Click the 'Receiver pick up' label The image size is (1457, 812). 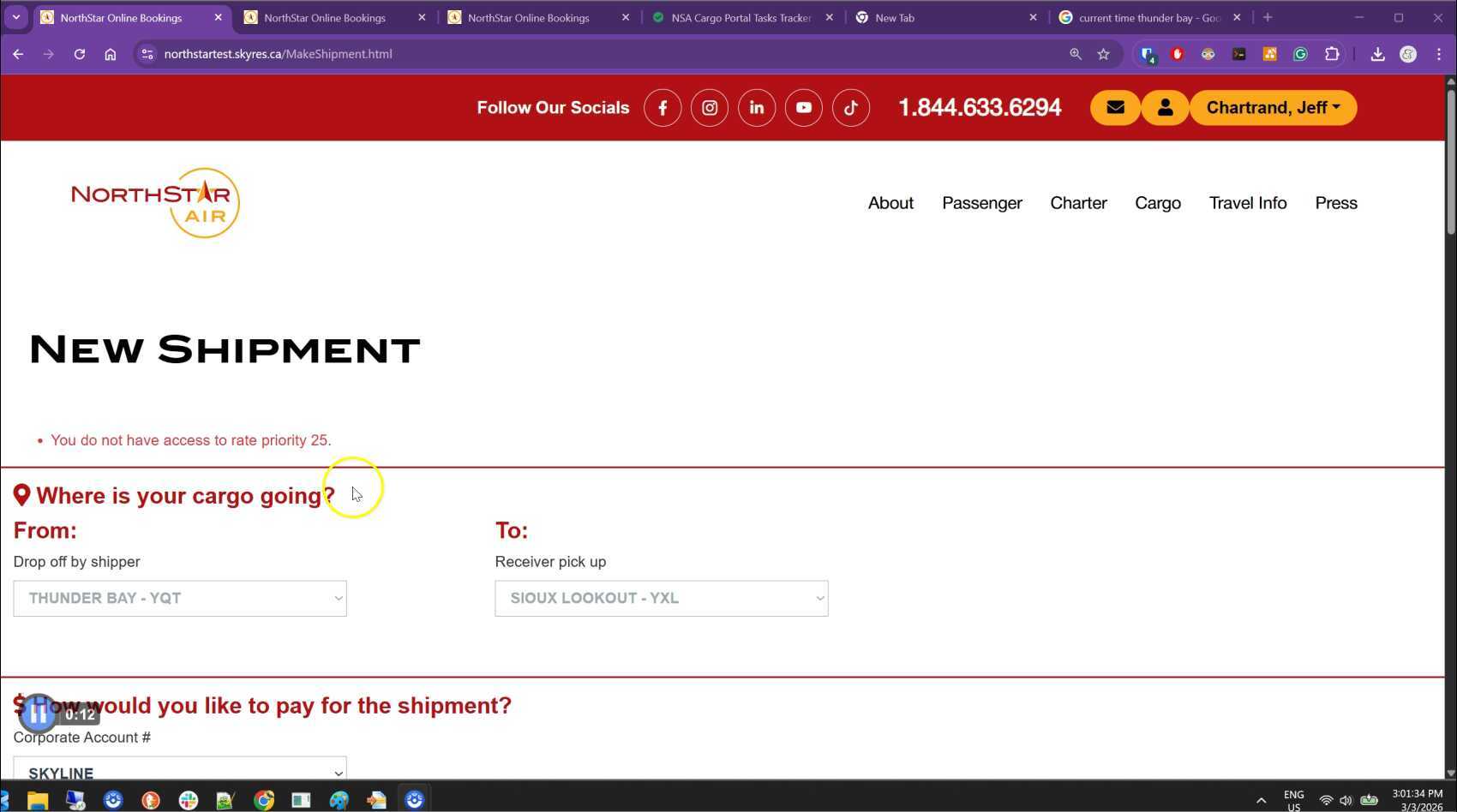[550, 562]
